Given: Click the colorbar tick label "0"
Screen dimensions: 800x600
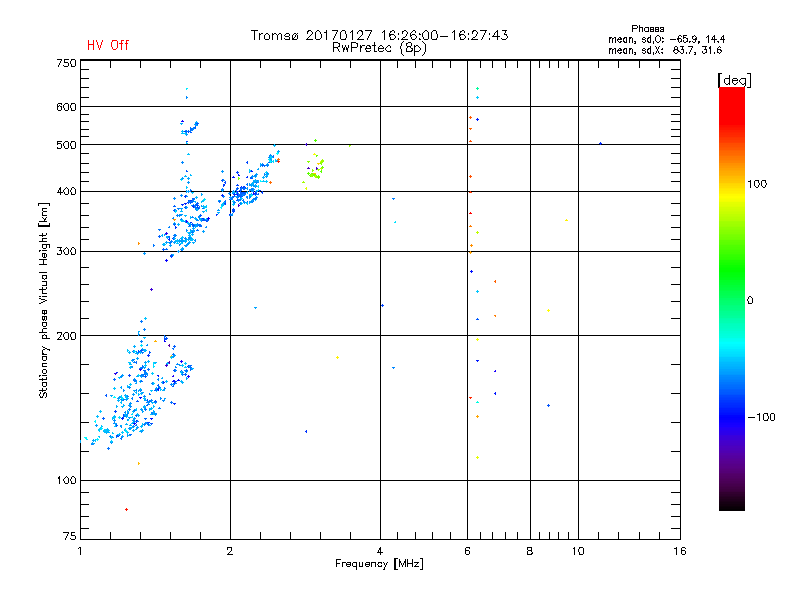Looking at the screenshot, I should [x=750, y=301].
